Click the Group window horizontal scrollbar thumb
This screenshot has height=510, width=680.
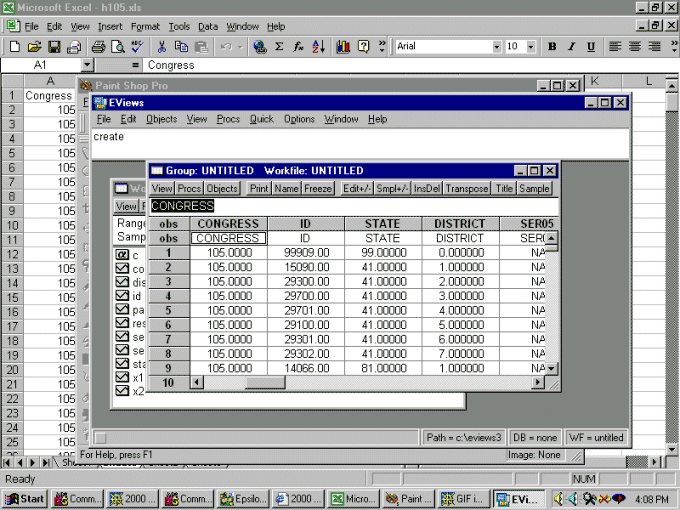pyautogui.click(x=264, y=382)
